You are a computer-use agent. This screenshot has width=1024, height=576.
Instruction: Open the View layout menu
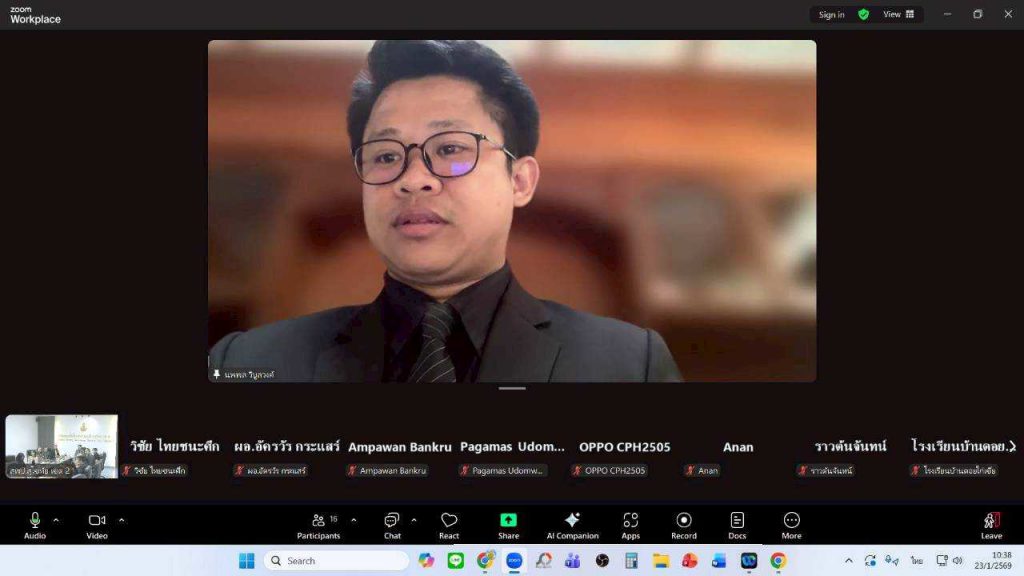coord(898,14)
